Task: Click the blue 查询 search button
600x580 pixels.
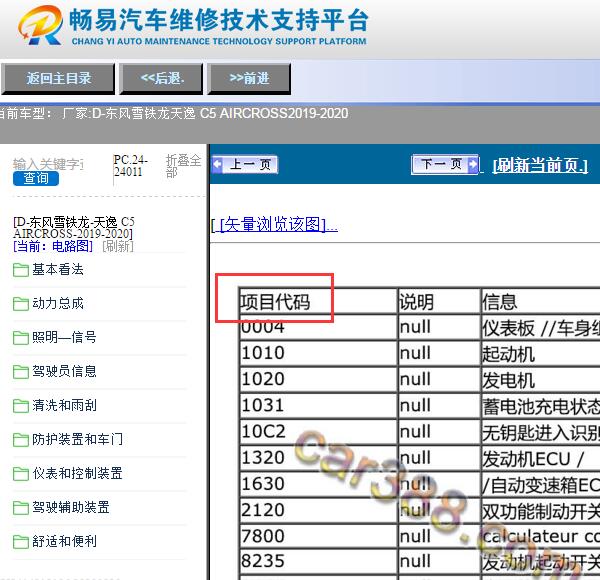Action: (x=36, y=178)
